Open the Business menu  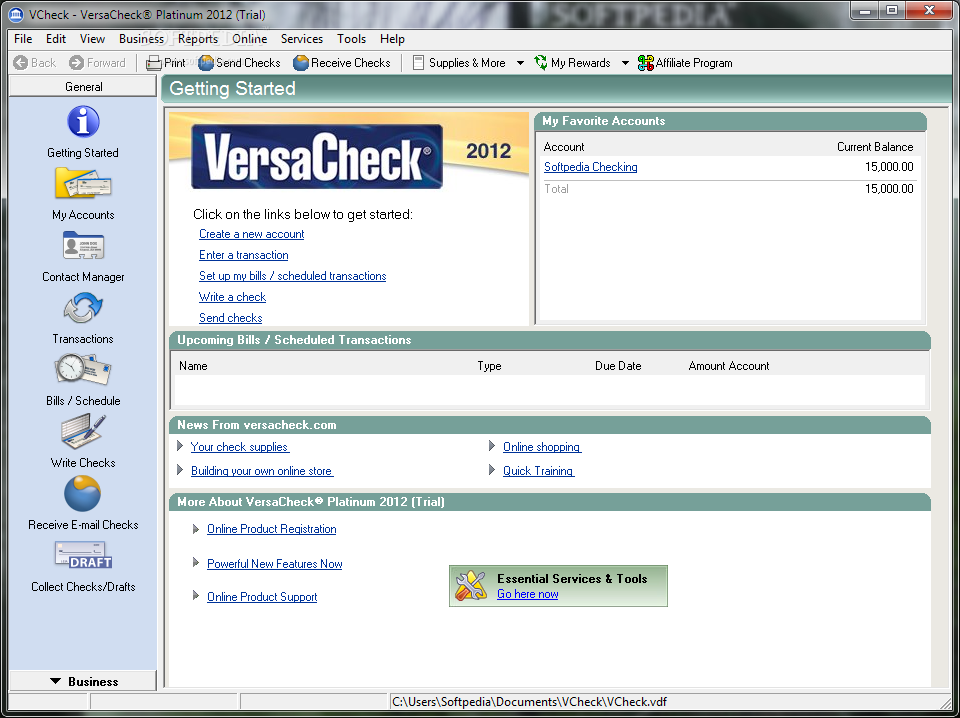pos(141,39)
